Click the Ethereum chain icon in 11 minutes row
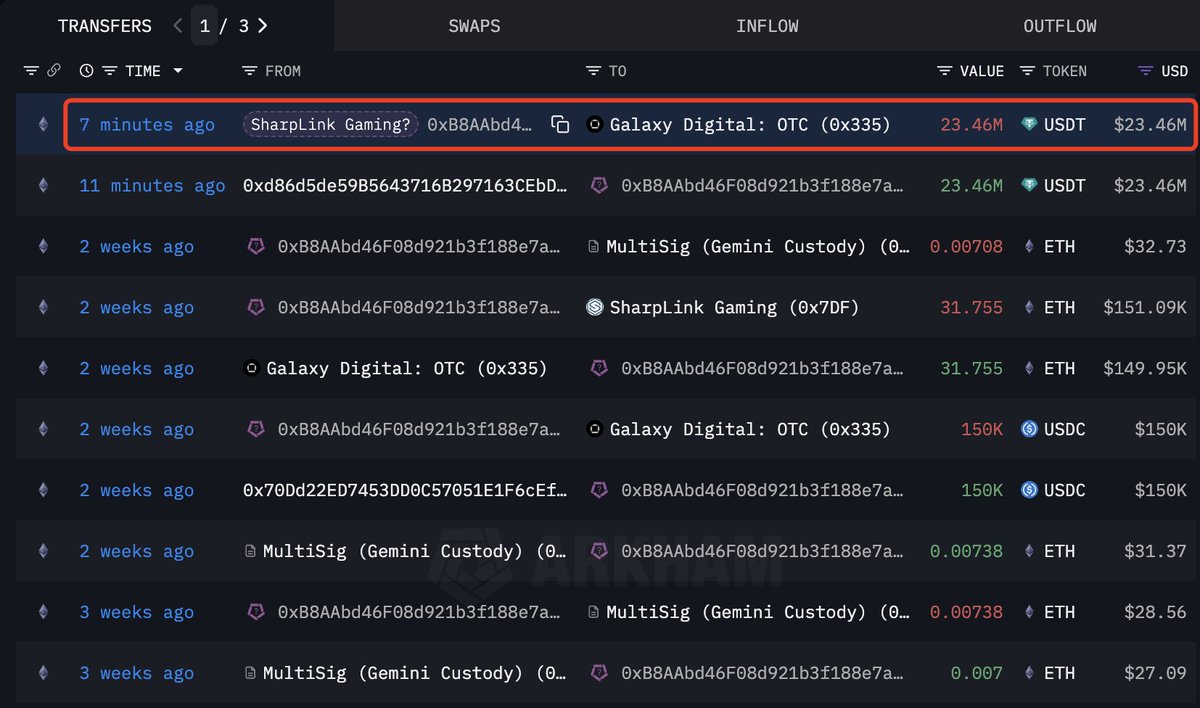The image size is (1200, 708). point(42,186)
